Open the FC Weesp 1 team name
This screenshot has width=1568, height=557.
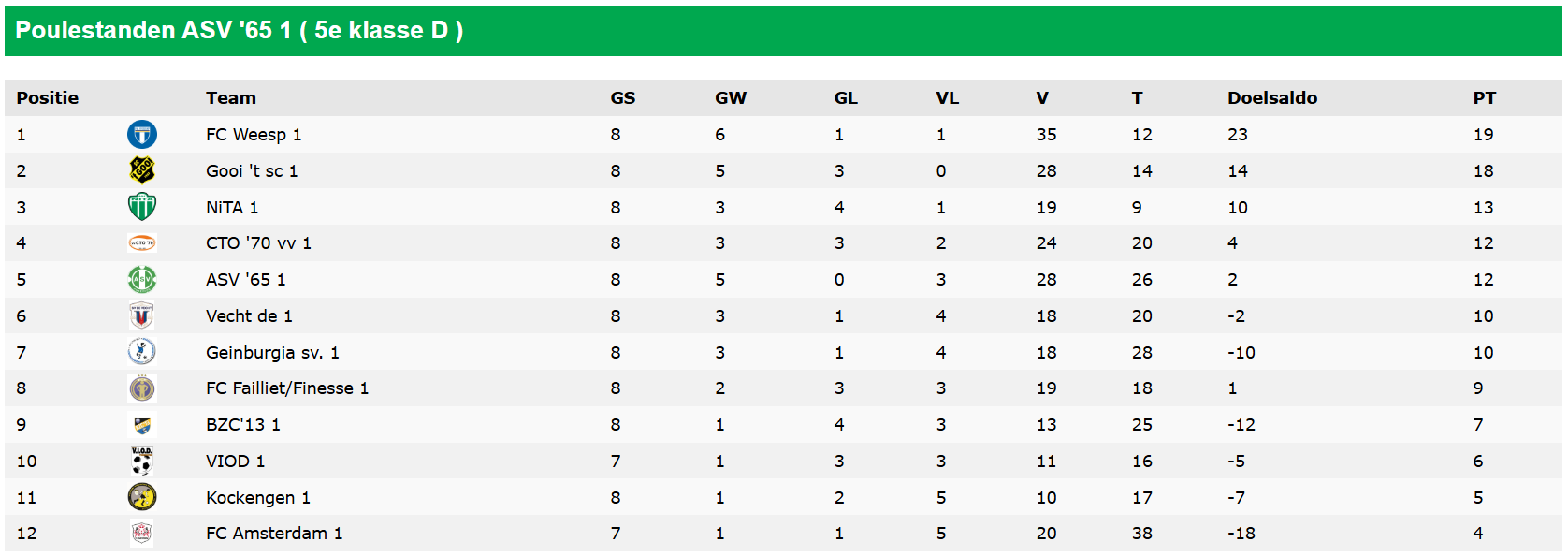point(254,135)
